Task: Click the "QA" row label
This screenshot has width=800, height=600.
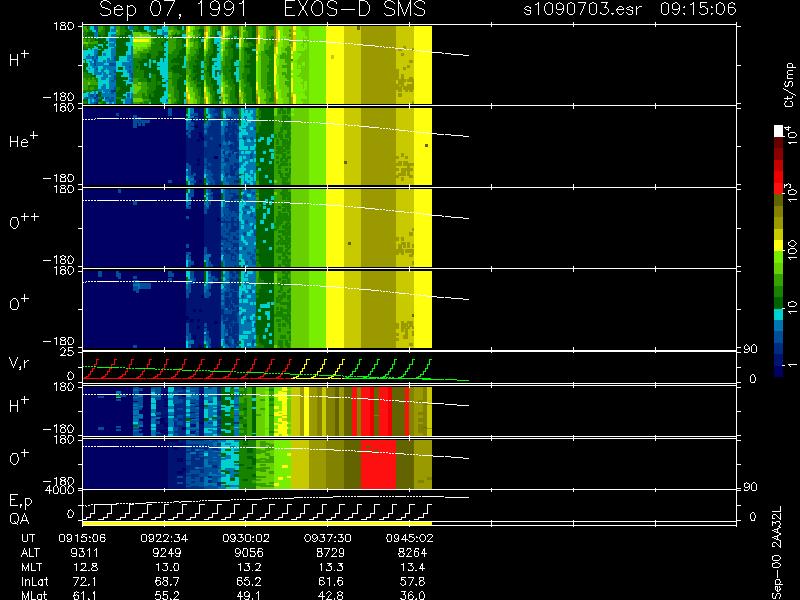Action: [19, 519]
